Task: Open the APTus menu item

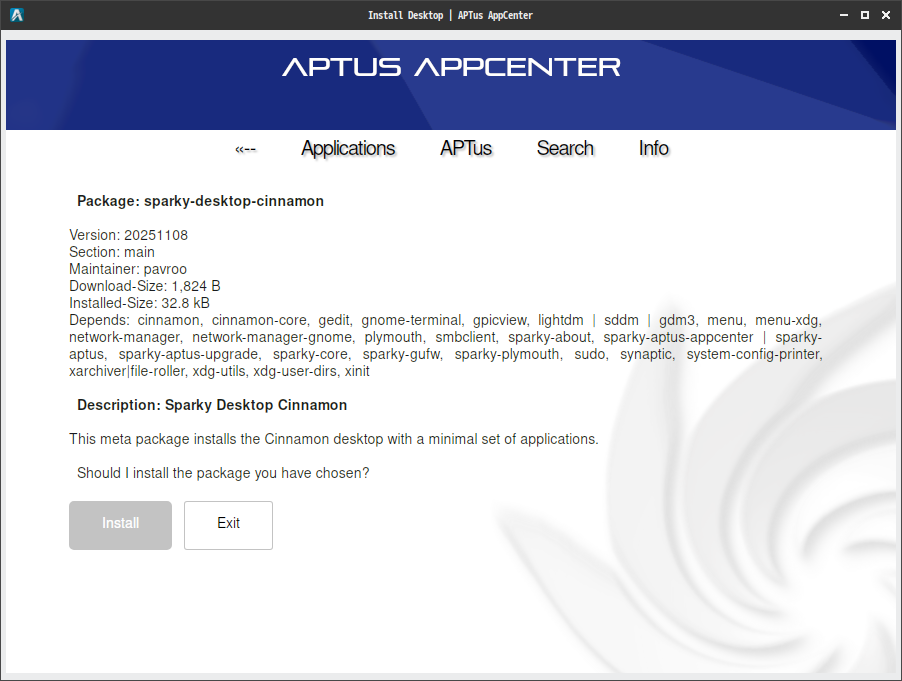Action: pyautogui.click(x=466, y=148)
